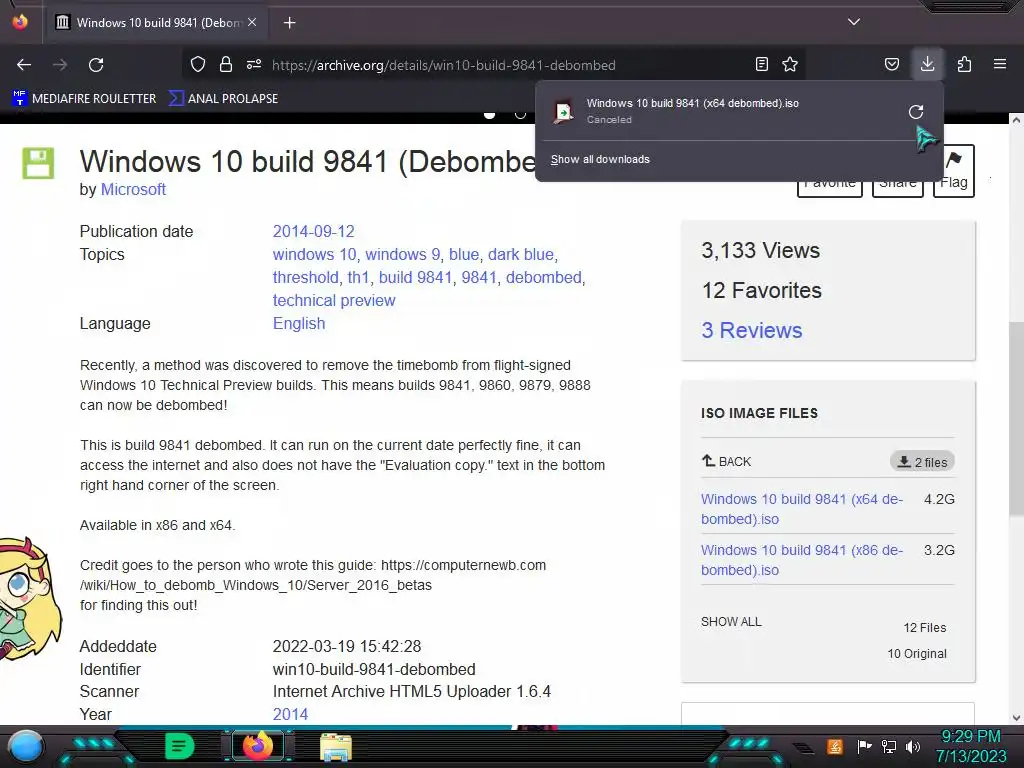Click Show all downloads
The height and width of the screenshot is (768, 1024).
click(600, 159)
